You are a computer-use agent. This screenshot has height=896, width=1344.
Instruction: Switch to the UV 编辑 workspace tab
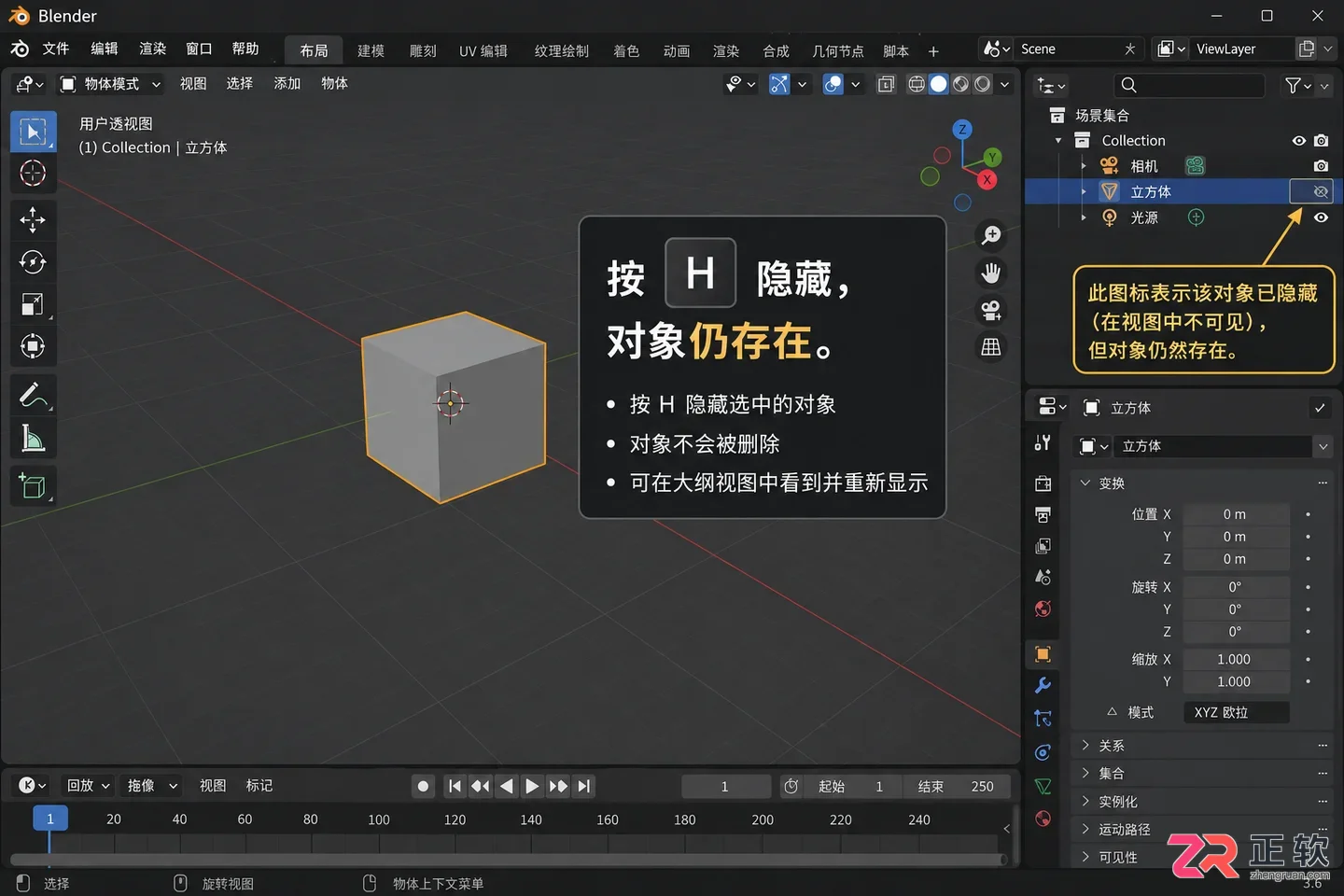[483, 50]
